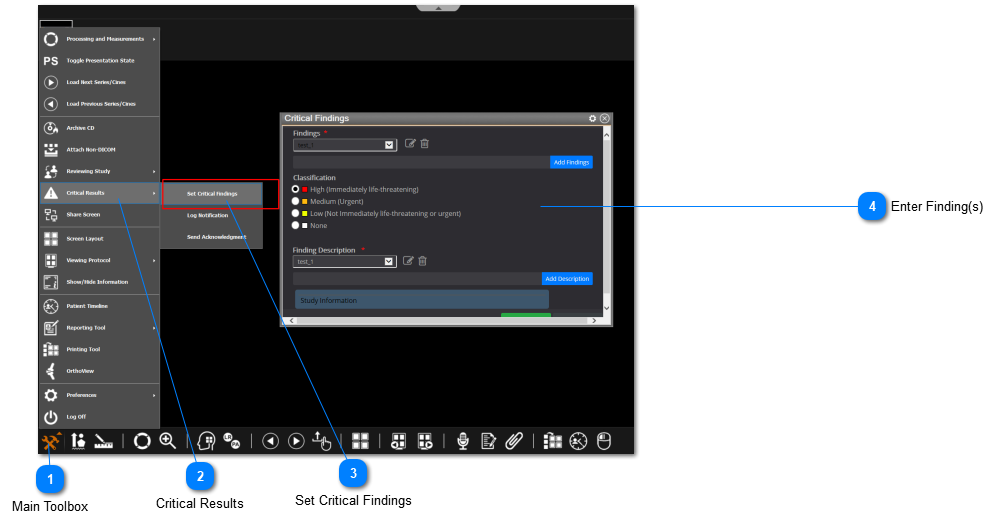The width and height of the screenshot is (999, 530).
Task: Open Critical Findings gear settings
Action: [x=593, y=118]
